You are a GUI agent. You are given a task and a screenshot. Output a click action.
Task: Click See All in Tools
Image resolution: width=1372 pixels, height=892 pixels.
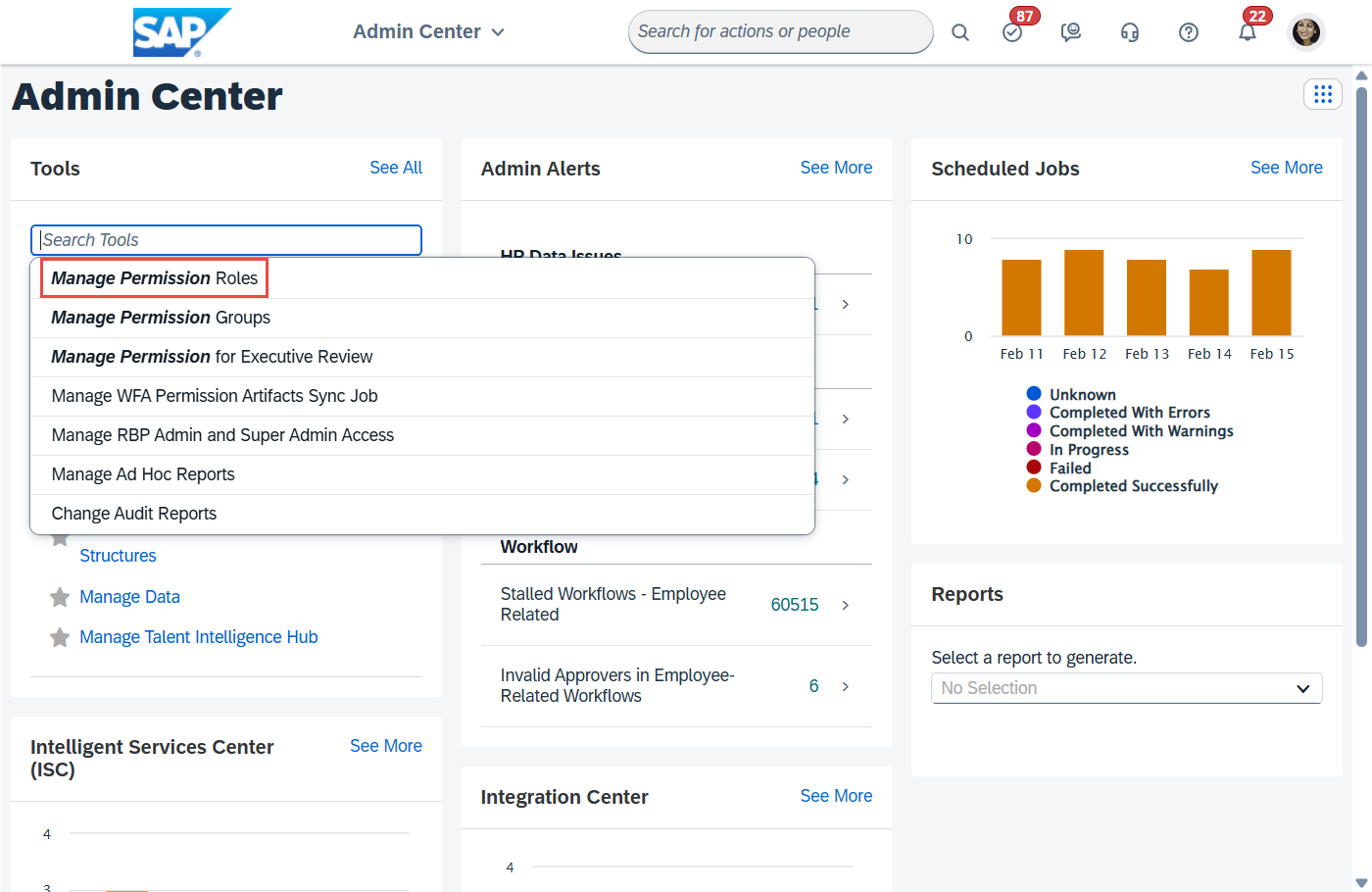click(396, 168)
